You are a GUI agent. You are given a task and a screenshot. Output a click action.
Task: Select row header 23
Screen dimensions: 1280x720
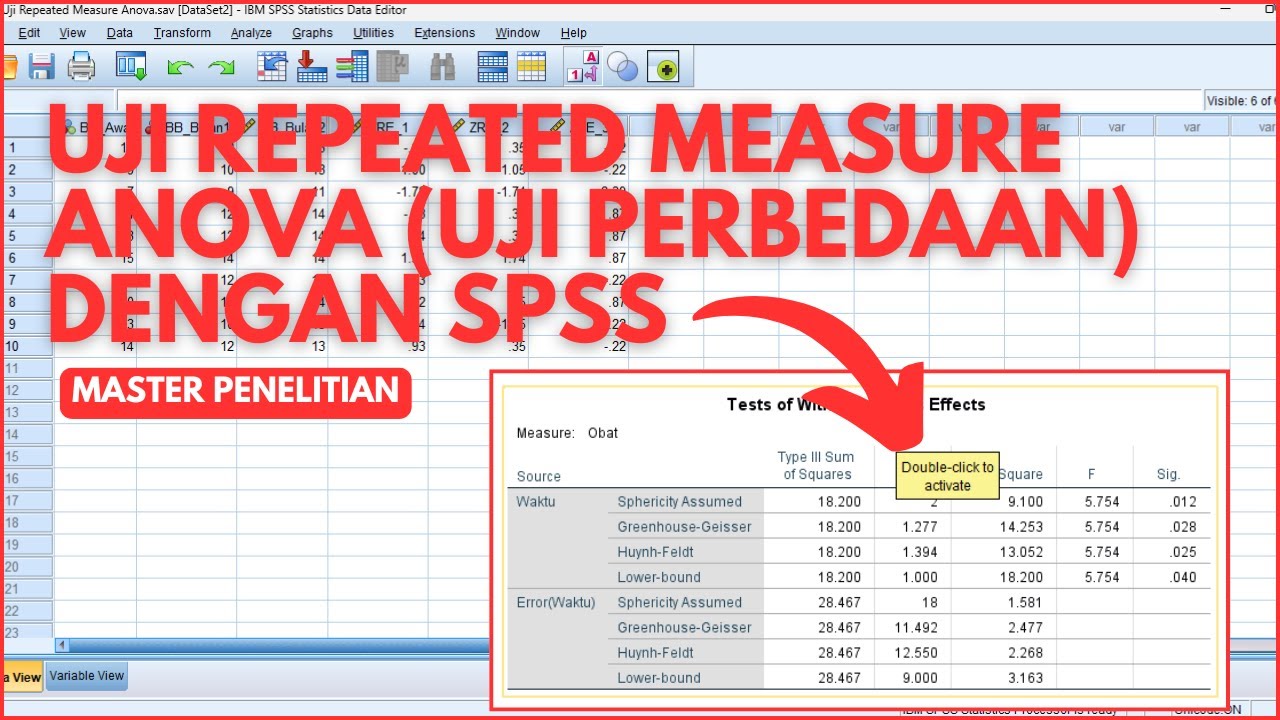click(x=27, y=630)
